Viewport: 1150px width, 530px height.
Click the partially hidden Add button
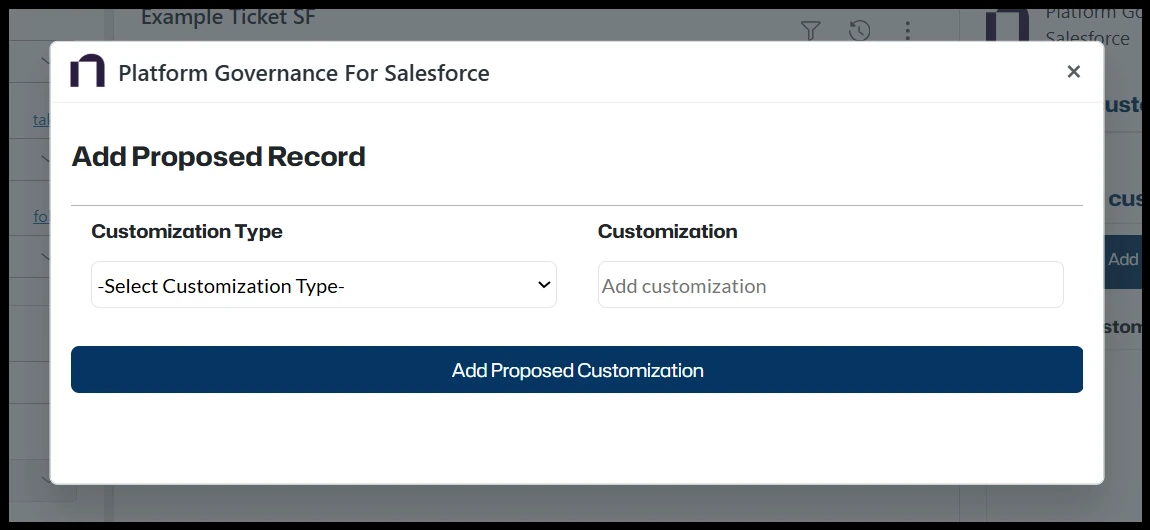[x=1122, y=260]
